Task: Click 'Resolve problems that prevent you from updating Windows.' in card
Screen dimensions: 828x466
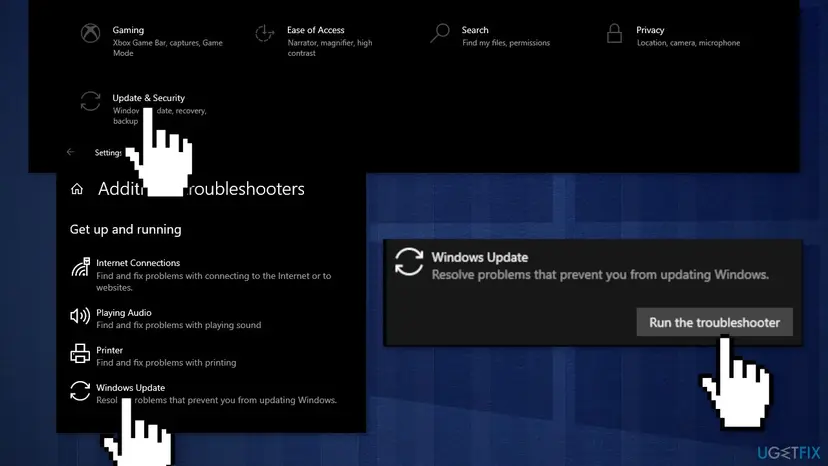Action: coord(600,275)
